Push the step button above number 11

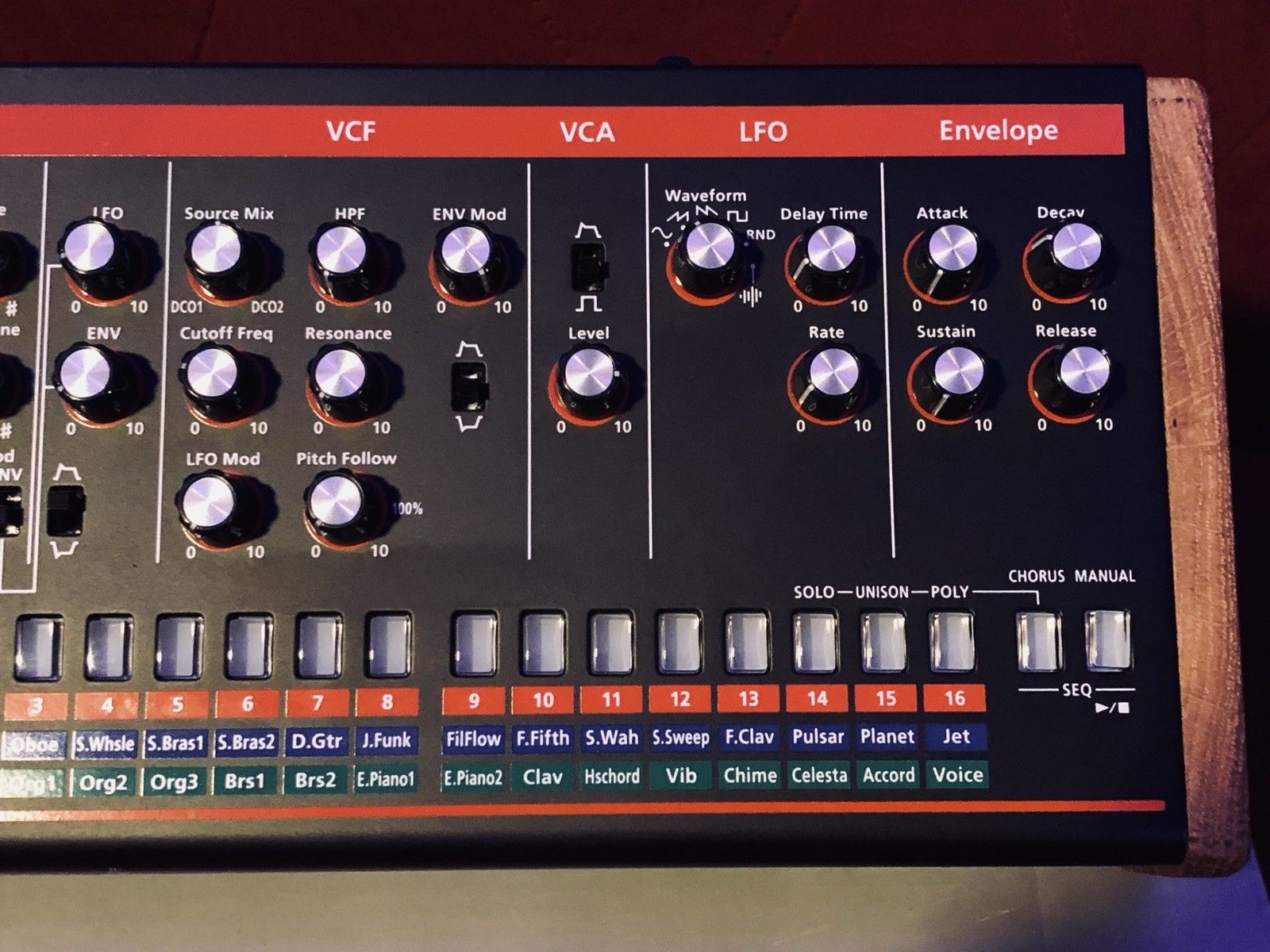coord(611,641)
